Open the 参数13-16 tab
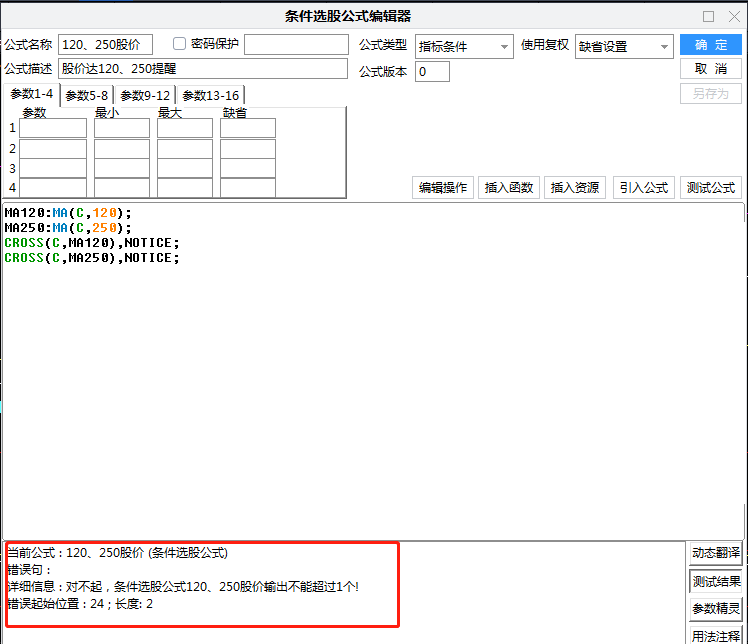This screenshot has height=644, width=748. (210, 95)
